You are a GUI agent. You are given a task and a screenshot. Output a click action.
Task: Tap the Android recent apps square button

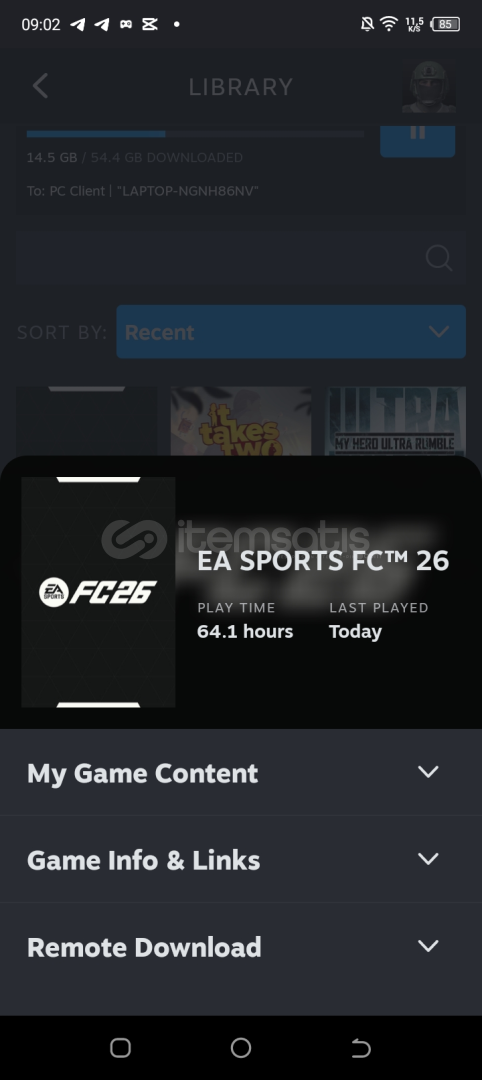click(x=120, y=1048)
